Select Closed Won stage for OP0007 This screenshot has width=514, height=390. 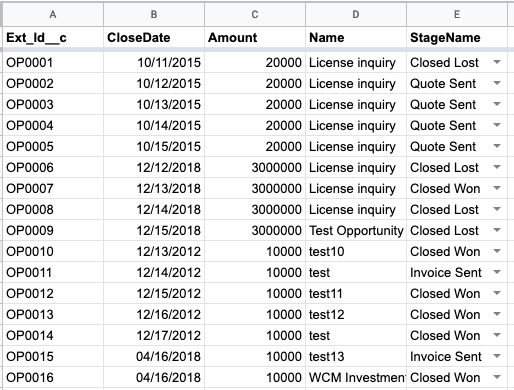coord(457,188)
